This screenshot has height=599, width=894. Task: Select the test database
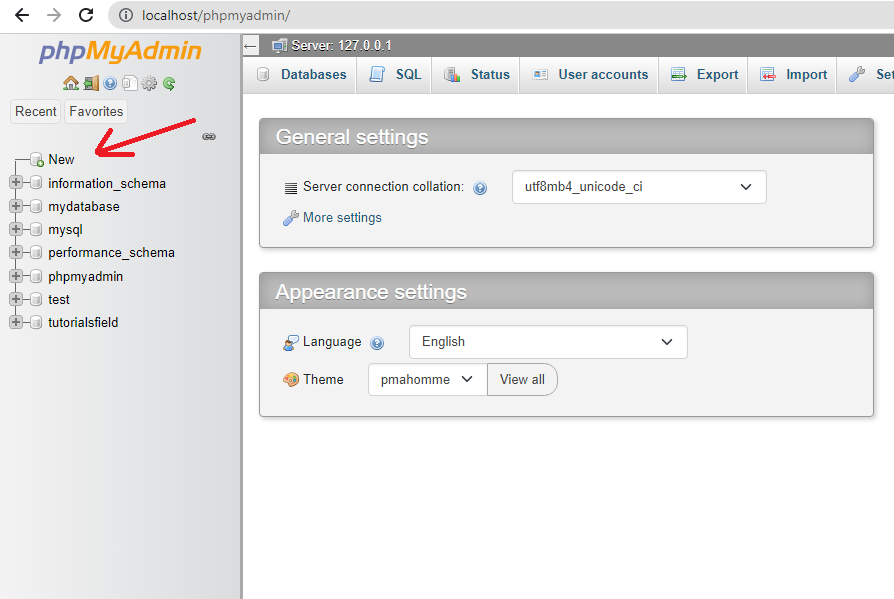click(59, 299)
